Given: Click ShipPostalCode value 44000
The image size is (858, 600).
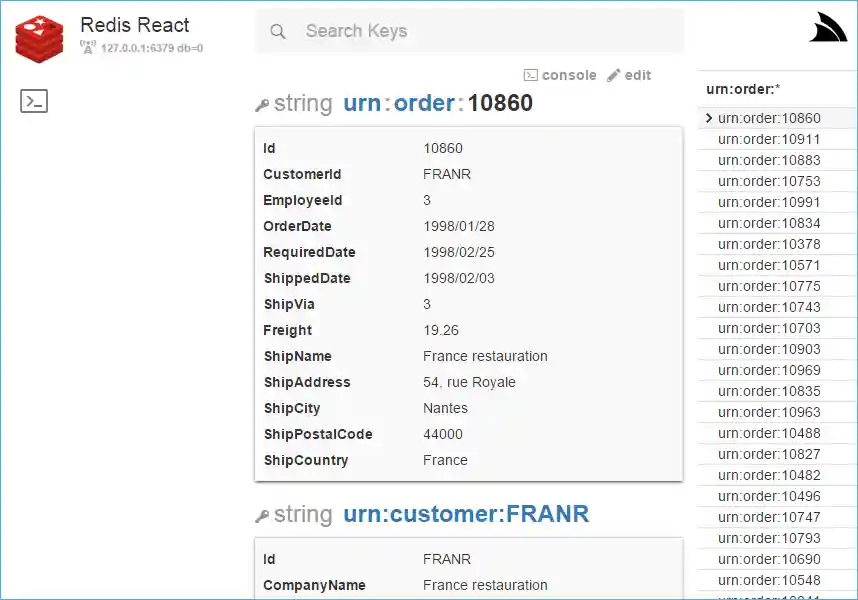Looking at the screenshot, I should click(443, 434).
